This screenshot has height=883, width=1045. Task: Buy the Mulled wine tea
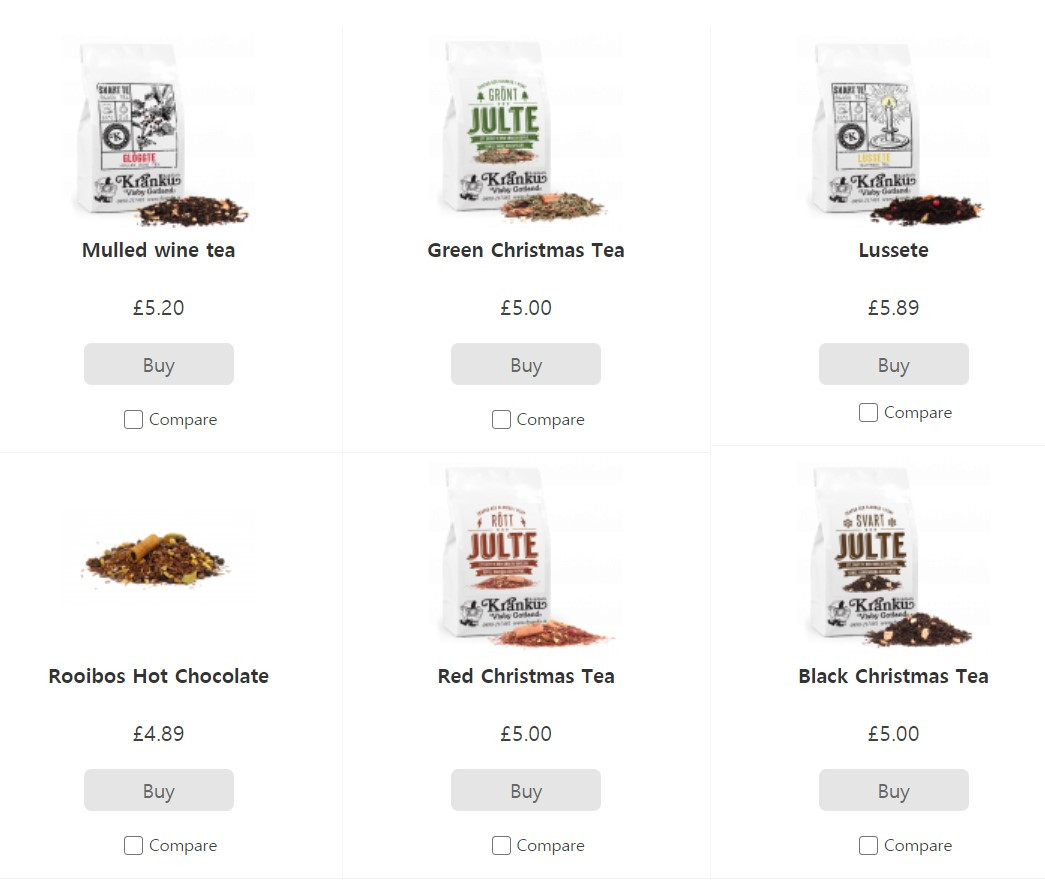tap(159, 365)
